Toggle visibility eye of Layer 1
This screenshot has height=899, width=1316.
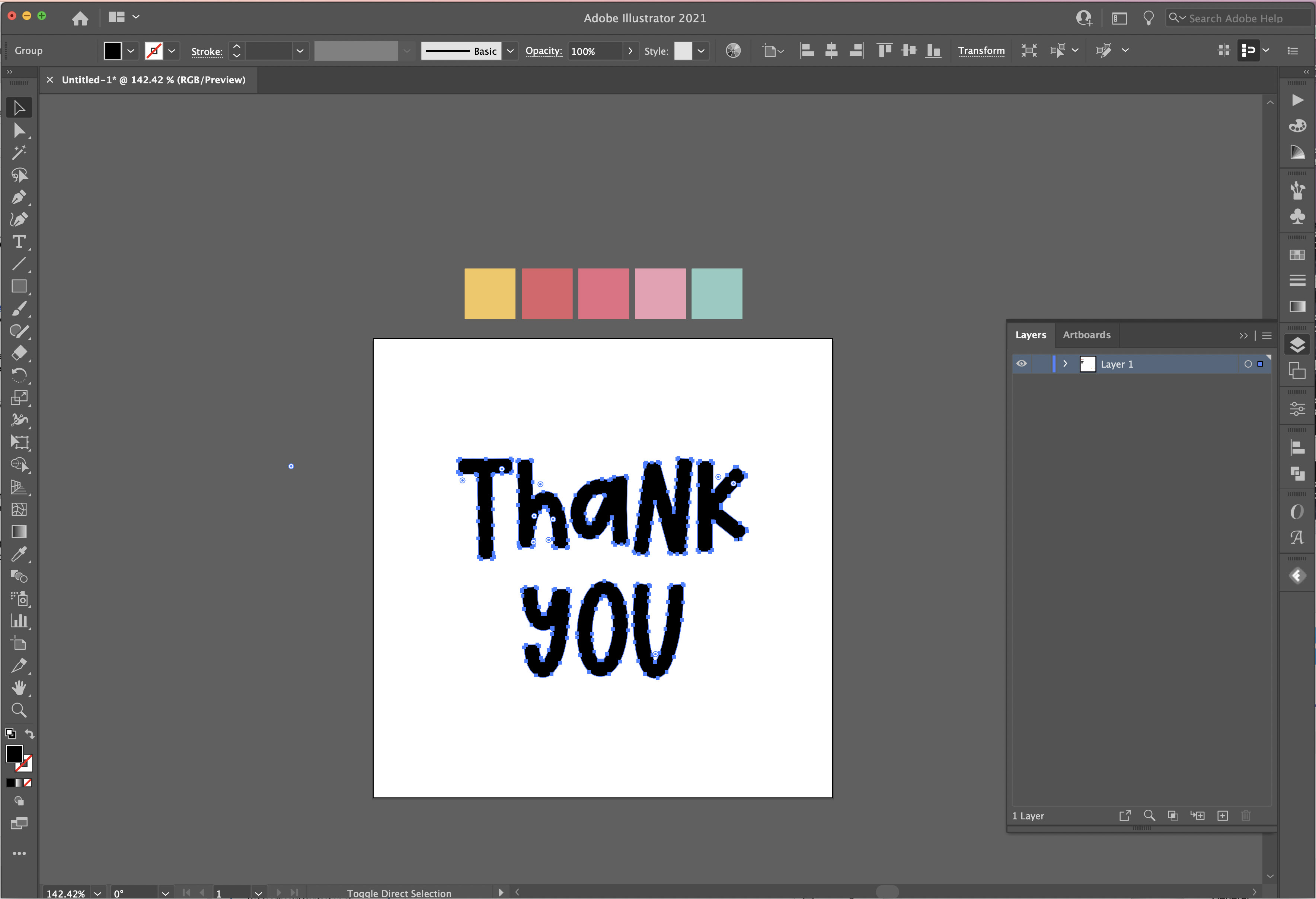[x=1022, y=364]
